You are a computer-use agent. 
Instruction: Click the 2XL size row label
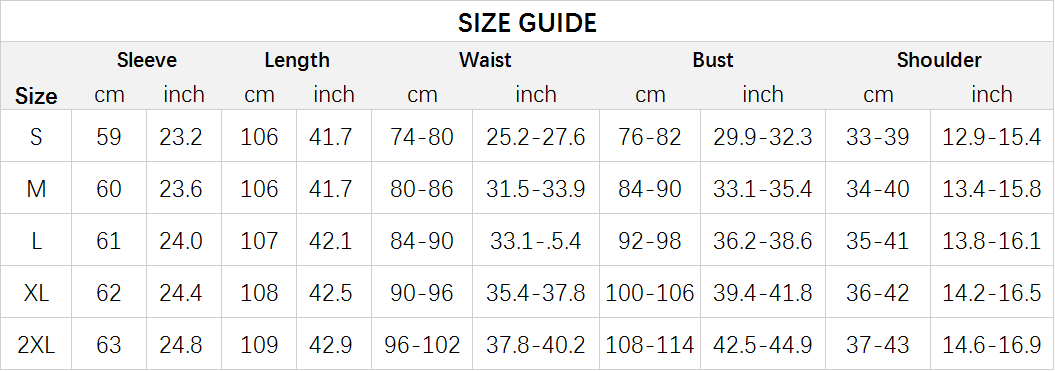(36, 345)
